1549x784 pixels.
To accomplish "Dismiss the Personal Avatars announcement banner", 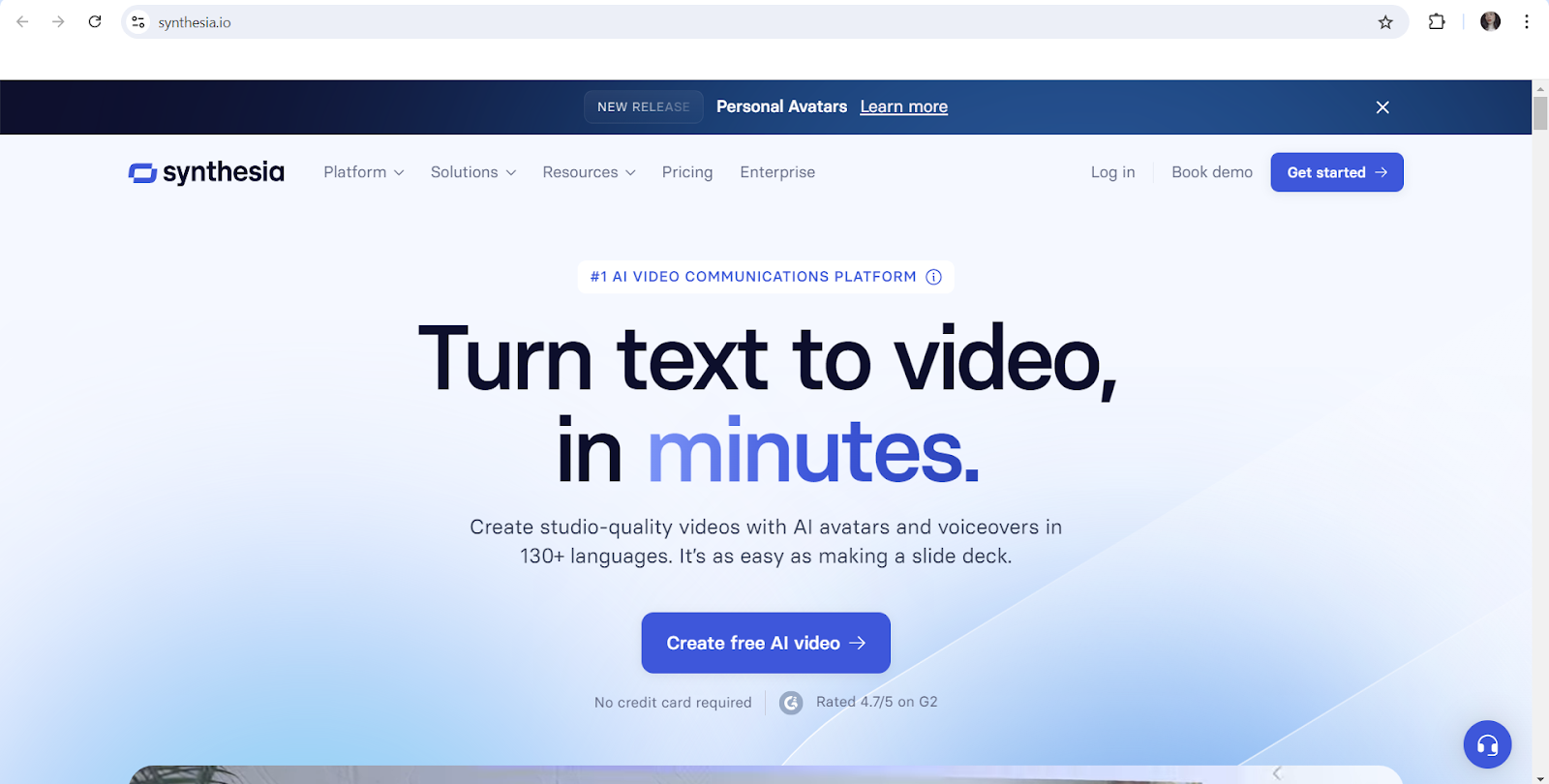I will pyautogui.click(x=1382, y=107).
